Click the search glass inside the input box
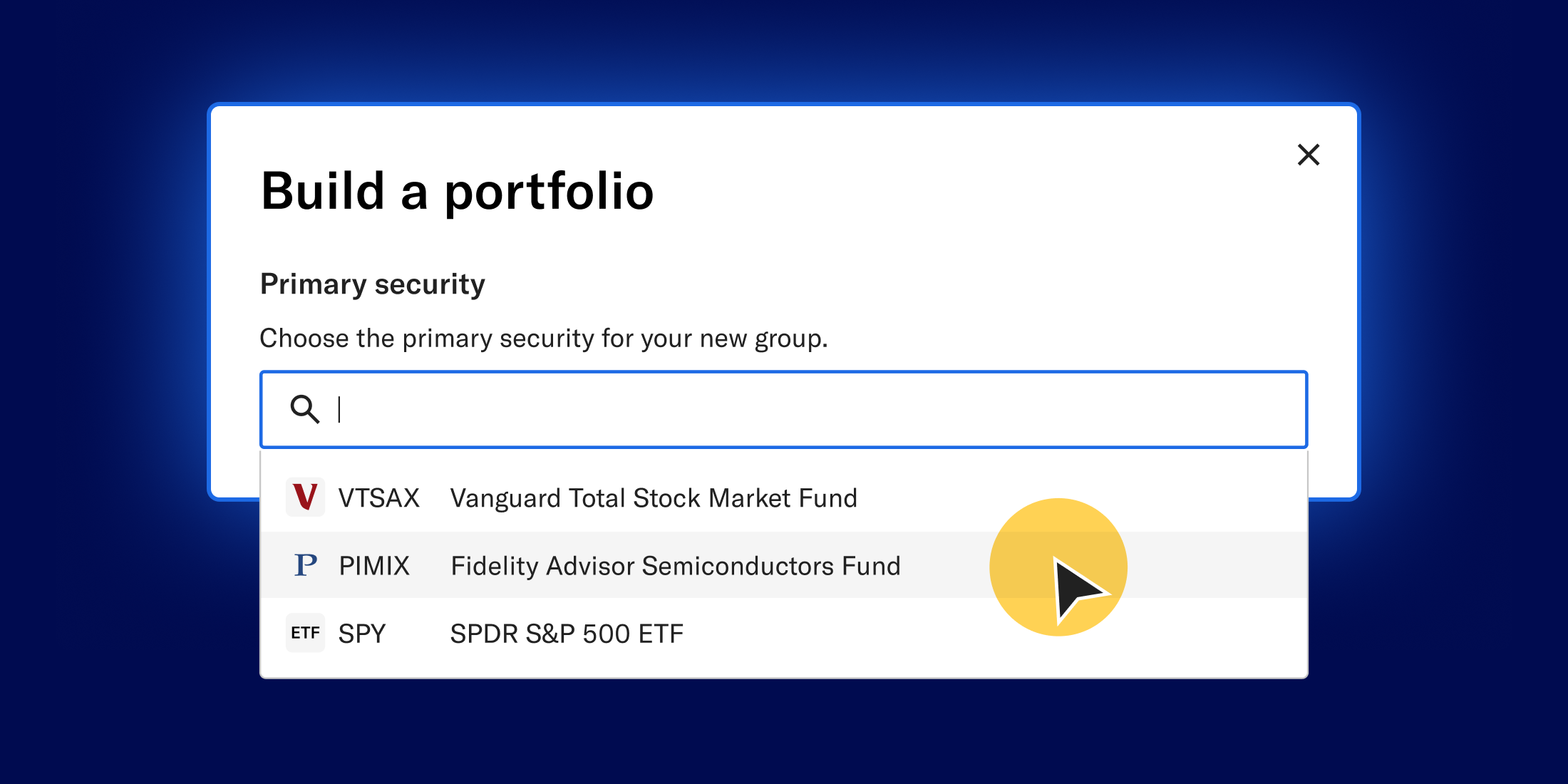 [305, 409]
